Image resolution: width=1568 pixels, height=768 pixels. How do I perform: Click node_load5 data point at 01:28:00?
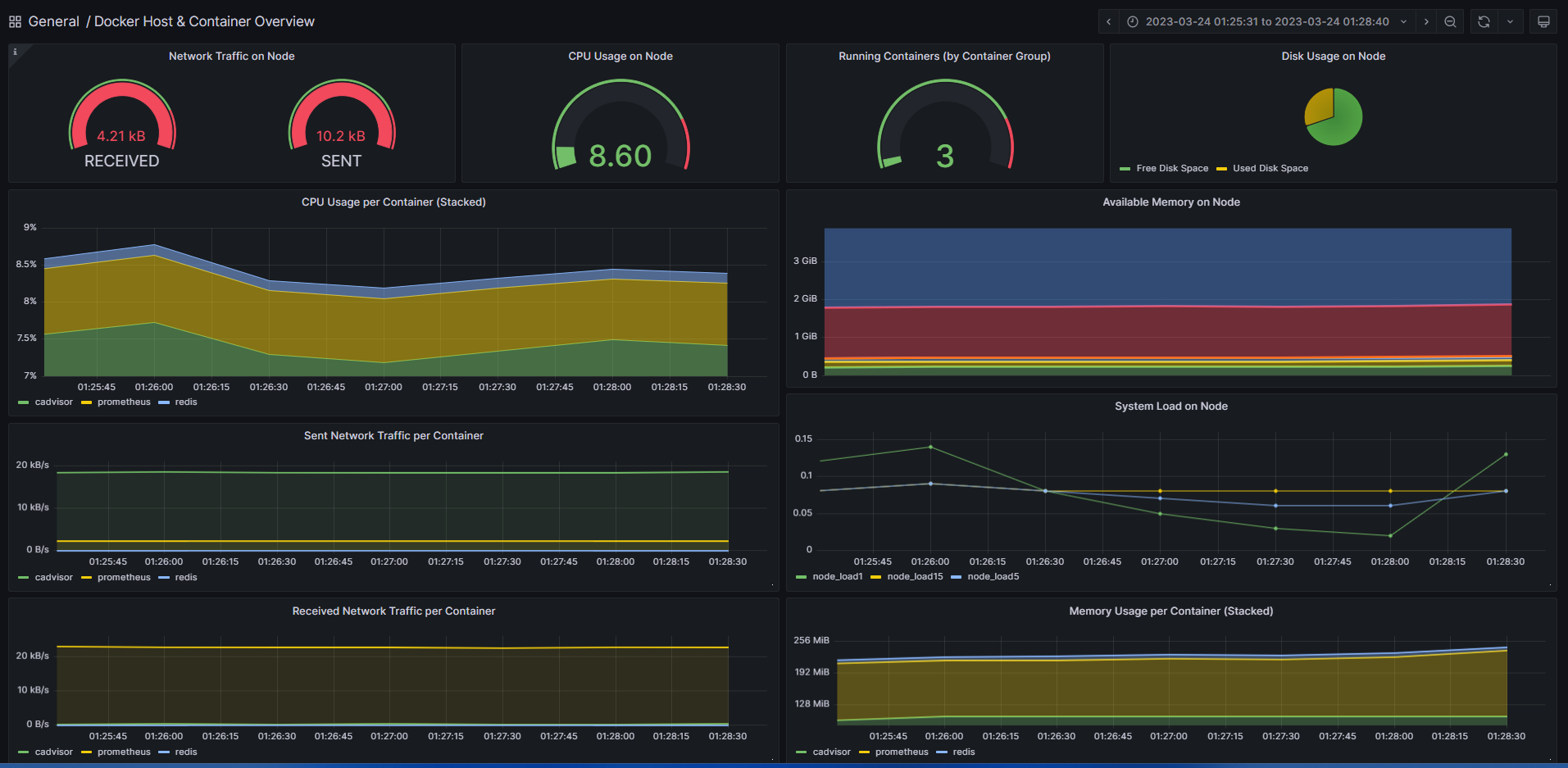click(x=1390, y=506)
